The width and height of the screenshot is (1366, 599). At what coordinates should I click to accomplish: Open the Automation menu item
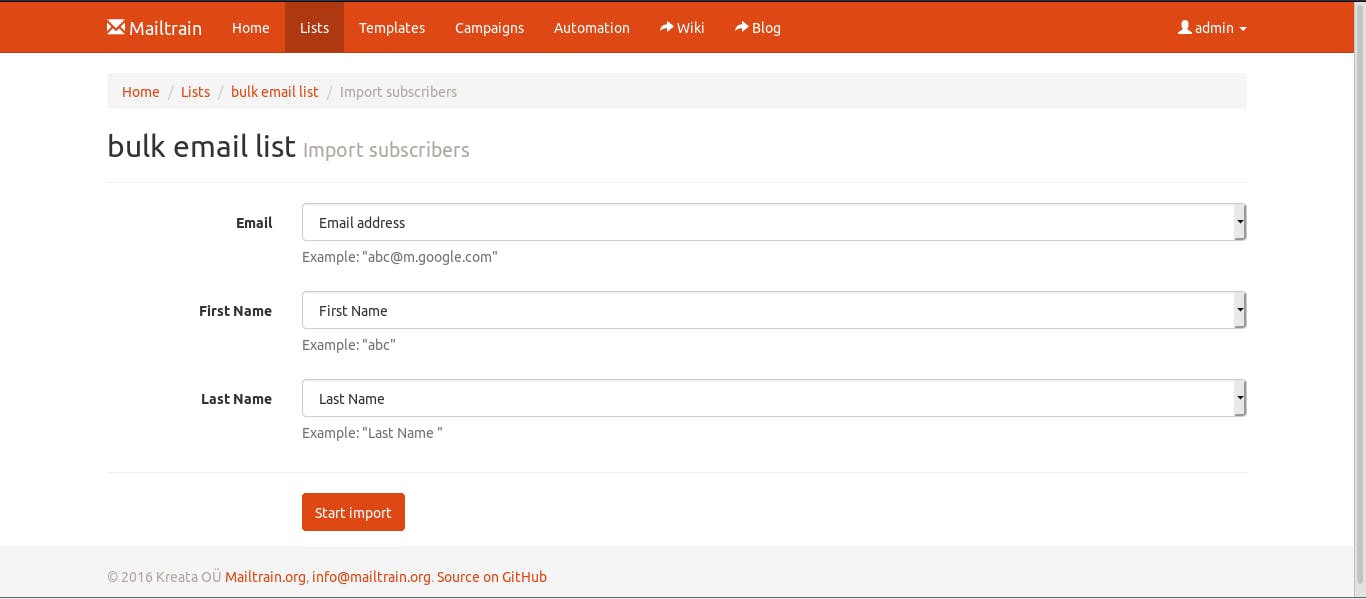pos(592,27)
